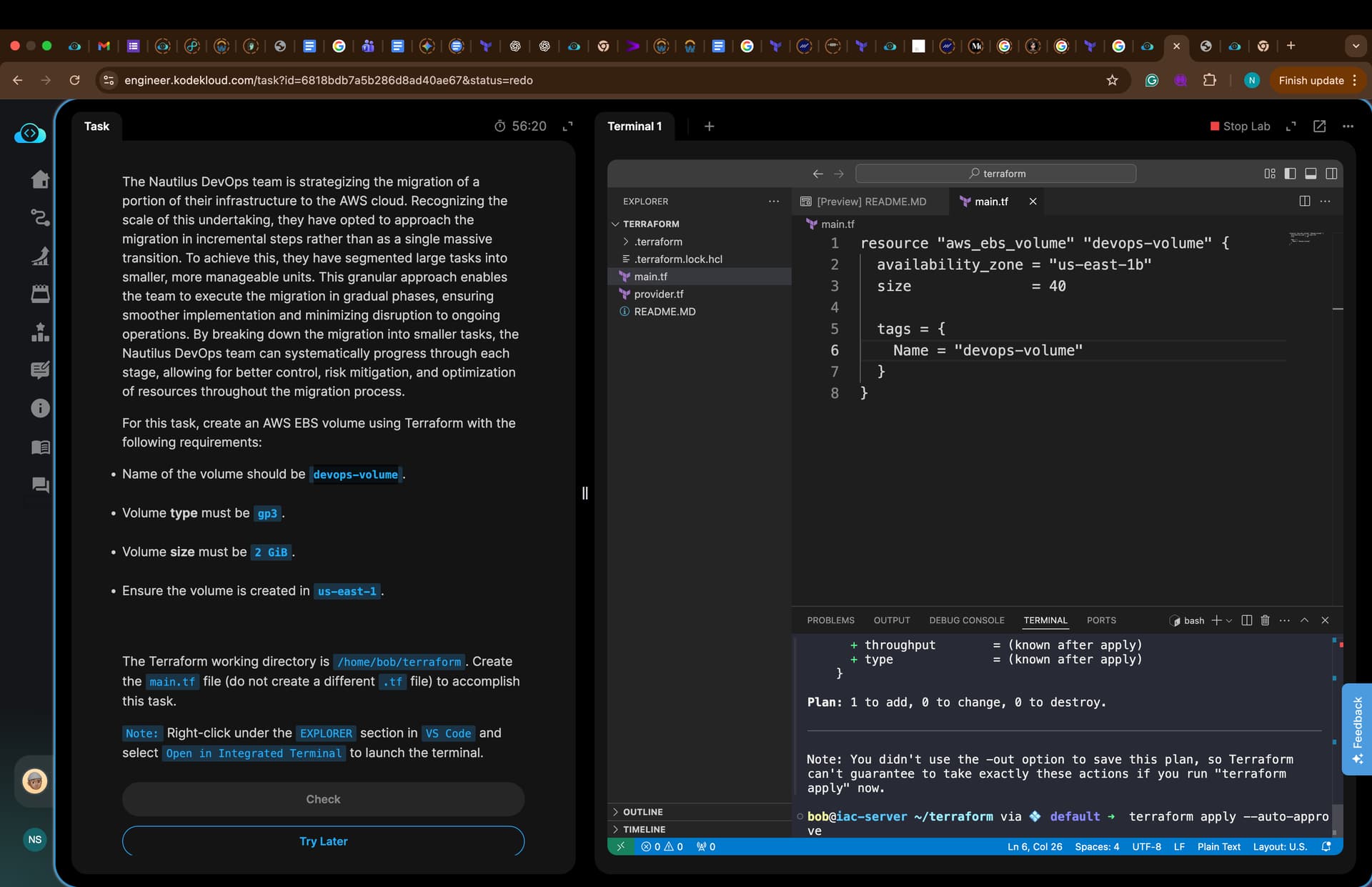Toggle the bottom panel layout icon
1372x887 pixels.
click(1311, 174)
